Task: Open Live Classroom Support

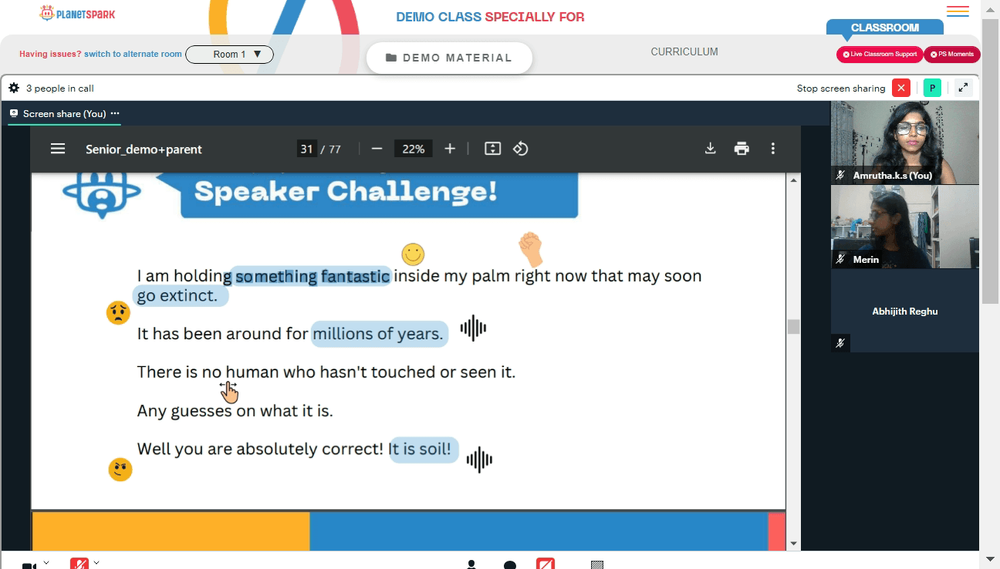Action: [879, 54]
